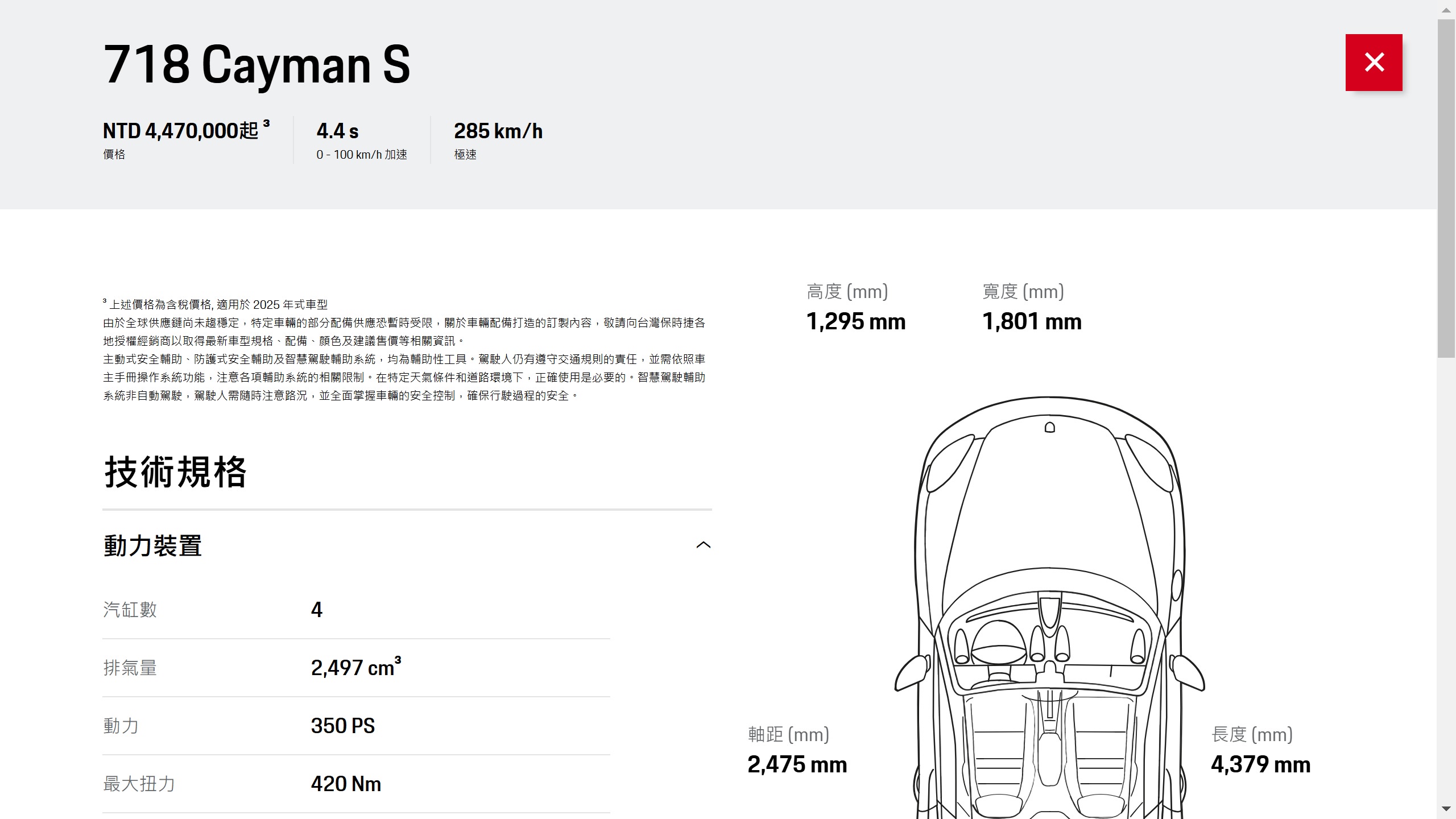Image resolution: width=1456 pixels, height=819 pixels.
Task: Click the 2,497 cm³ displacement value
Action: click(356, 667)
